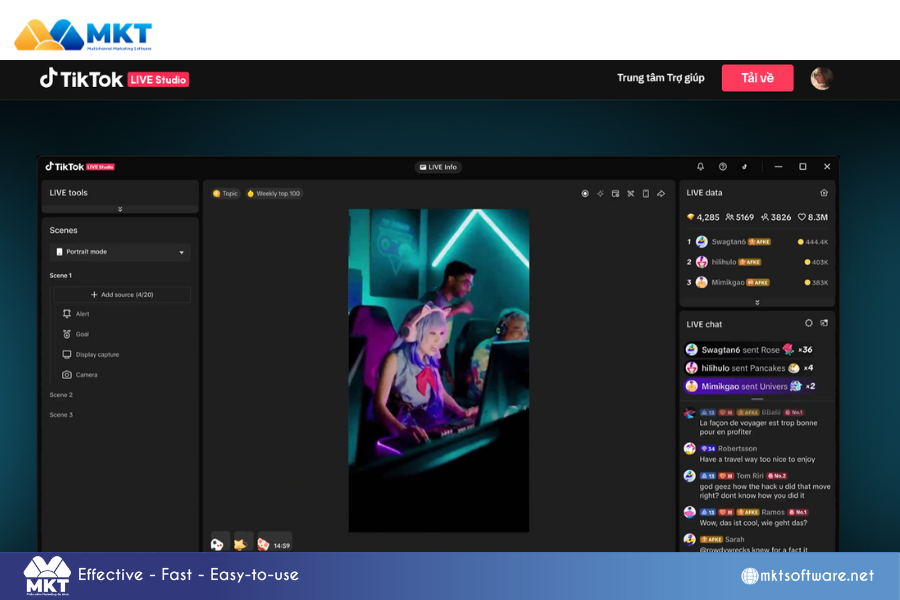Start recording with the record circle icon
The image size is (900, 600).
coord(585,193)
